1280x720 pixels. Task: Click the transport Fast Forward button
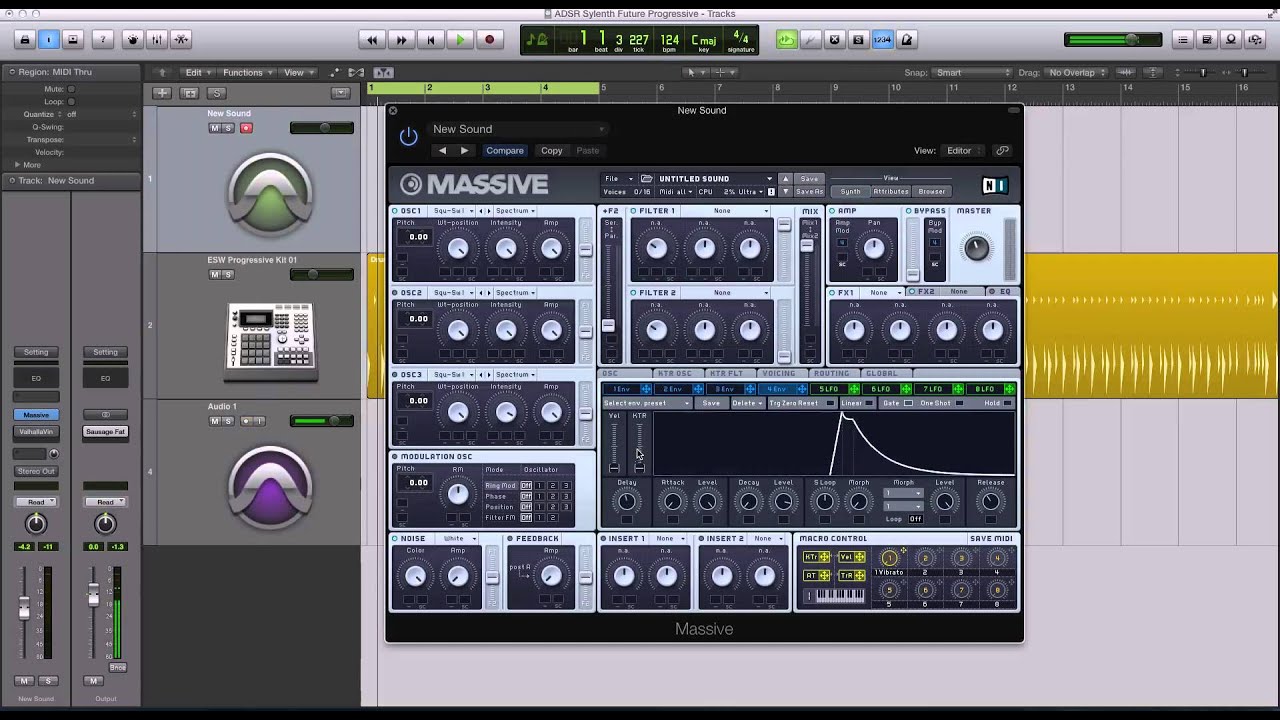coord(401,40)
